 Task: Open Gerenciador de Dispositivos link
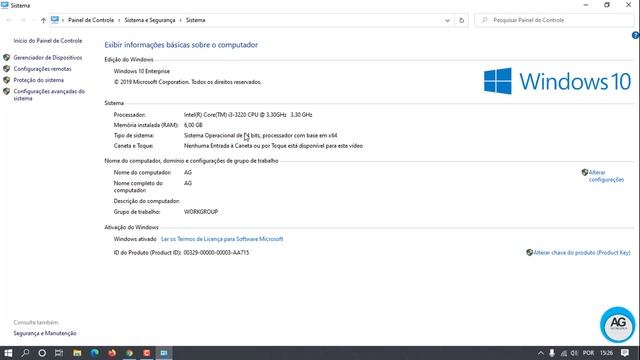coord(48,58)
